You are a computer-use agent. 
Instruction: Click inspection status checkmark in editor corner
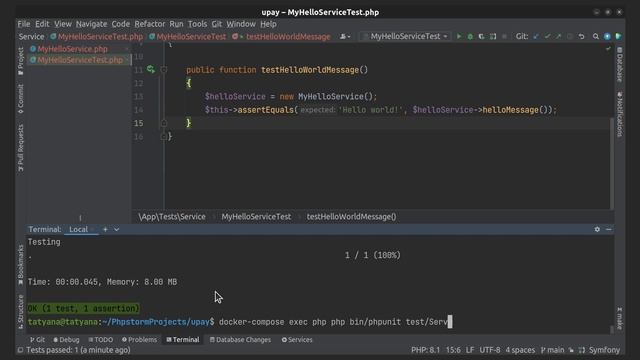pos(608,49)
